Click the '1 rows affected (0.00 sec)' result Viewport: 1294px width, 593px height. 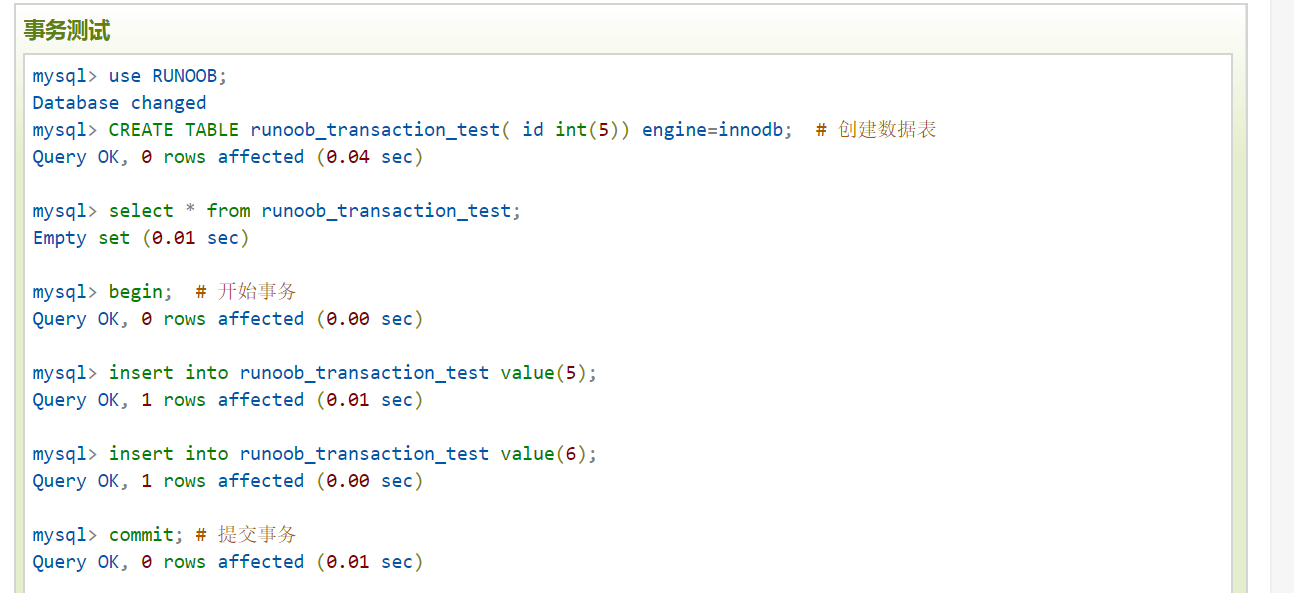[x=228, y=481]
